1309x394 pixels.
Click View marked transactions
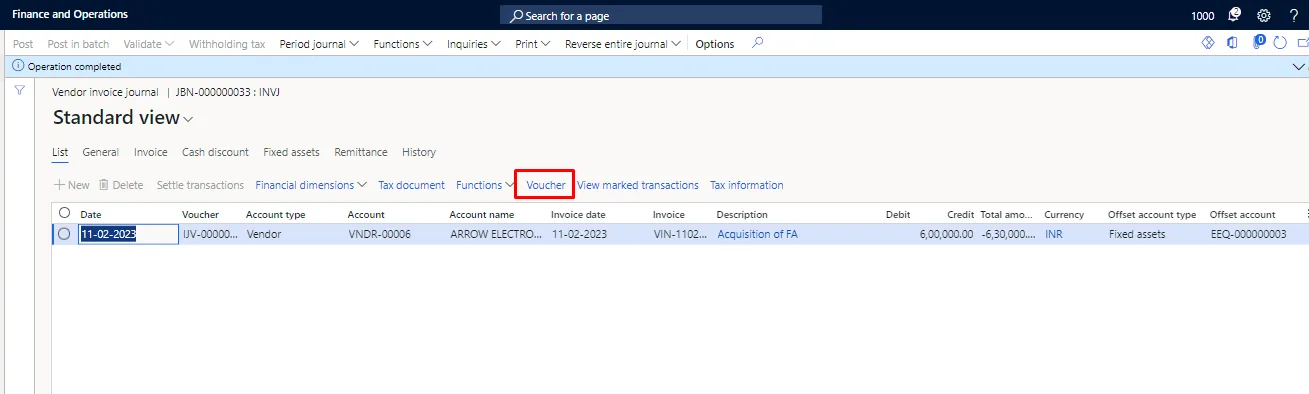point(638,185)
